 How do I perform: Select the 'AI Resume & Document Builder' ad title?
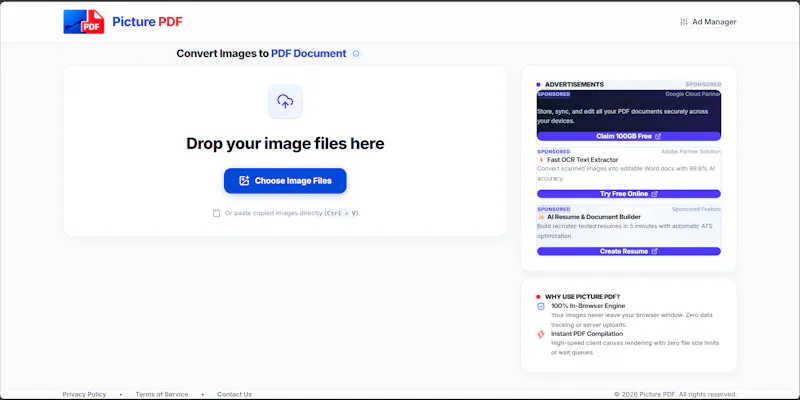[594, 217]
